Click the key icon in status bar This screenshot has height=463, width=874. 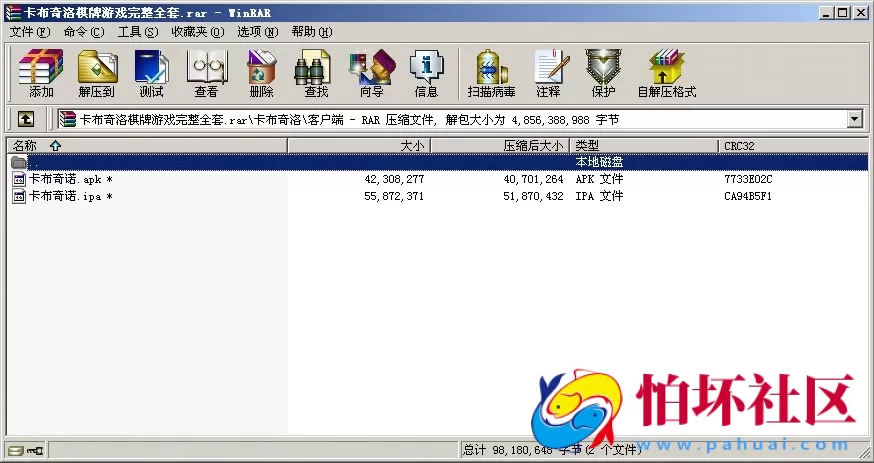[x=35, y=450]
